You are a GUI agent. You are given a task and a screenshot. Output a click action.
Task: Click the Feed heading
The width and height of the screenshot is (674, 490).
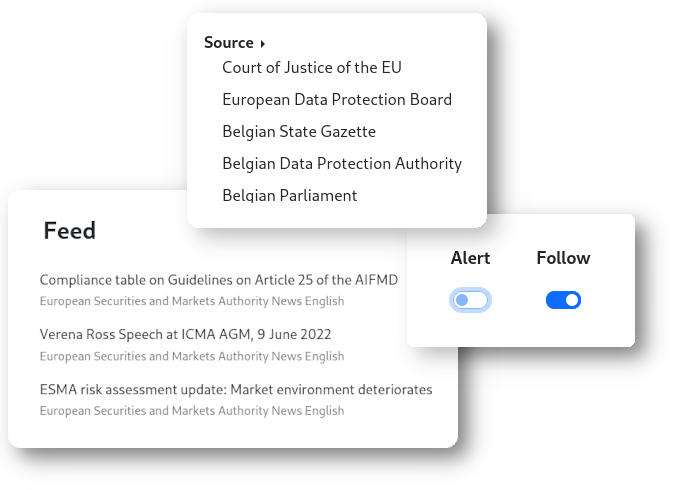click(69, 231)
